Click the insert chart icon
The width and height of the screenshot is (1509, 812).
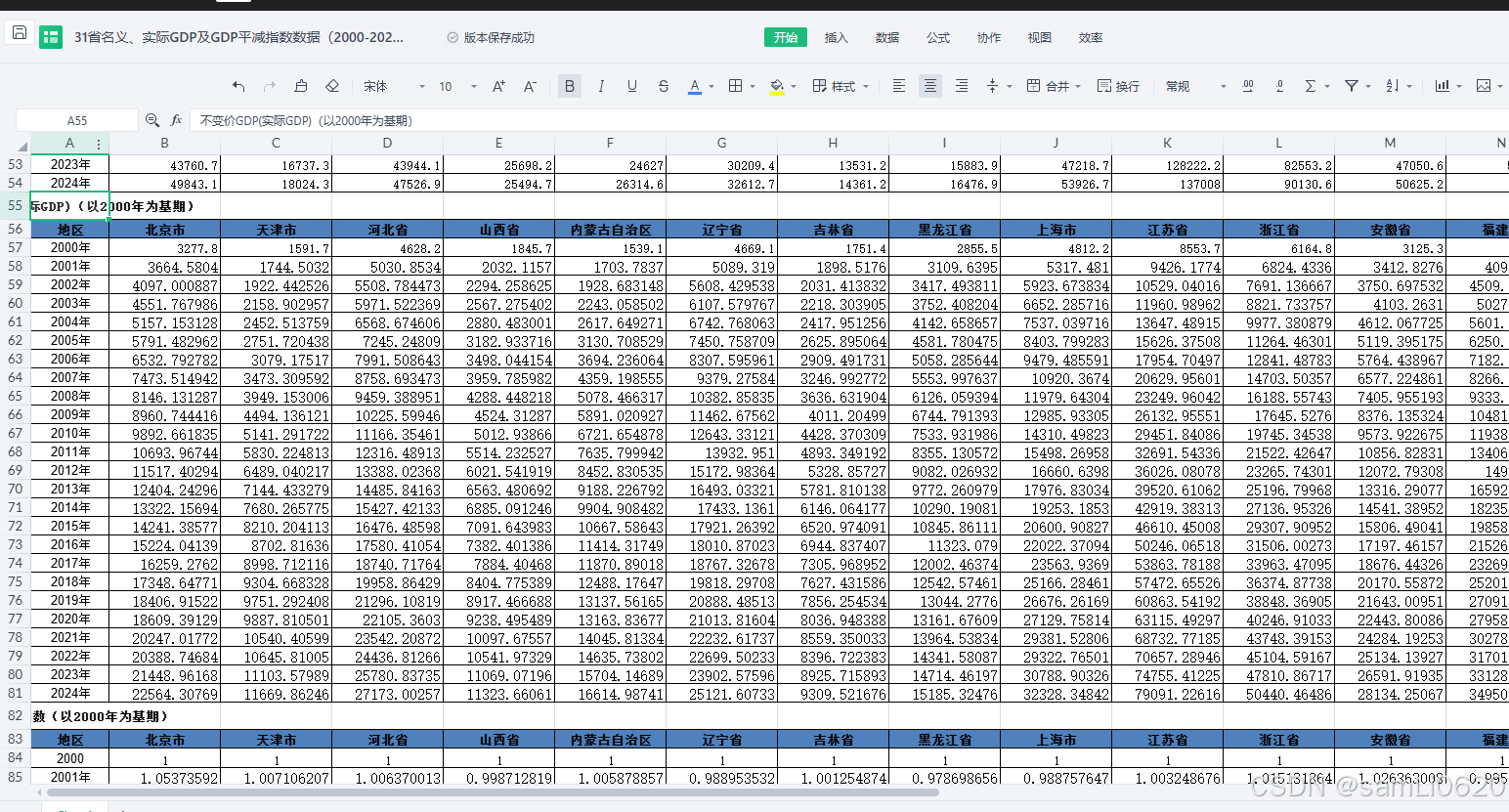(x=1442, y=86)
